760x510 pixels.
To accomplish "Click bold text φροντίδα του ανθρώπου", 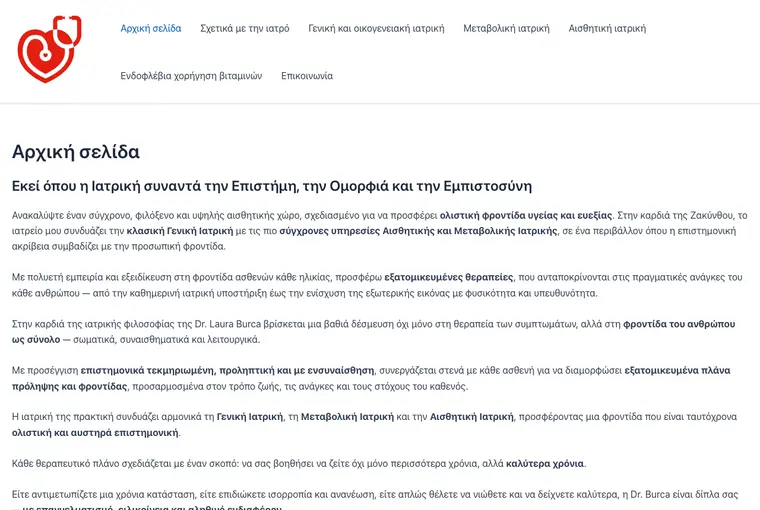I will tap(679, 324).
